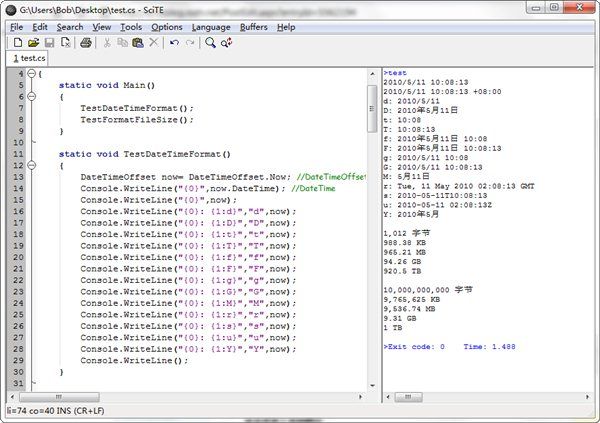
Task: Click output line '988.38 KB'
Action: click(404, 243)
